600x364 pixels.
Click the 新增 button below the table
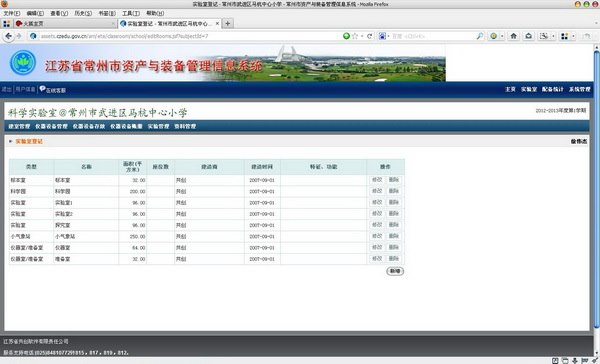[395, 271]
